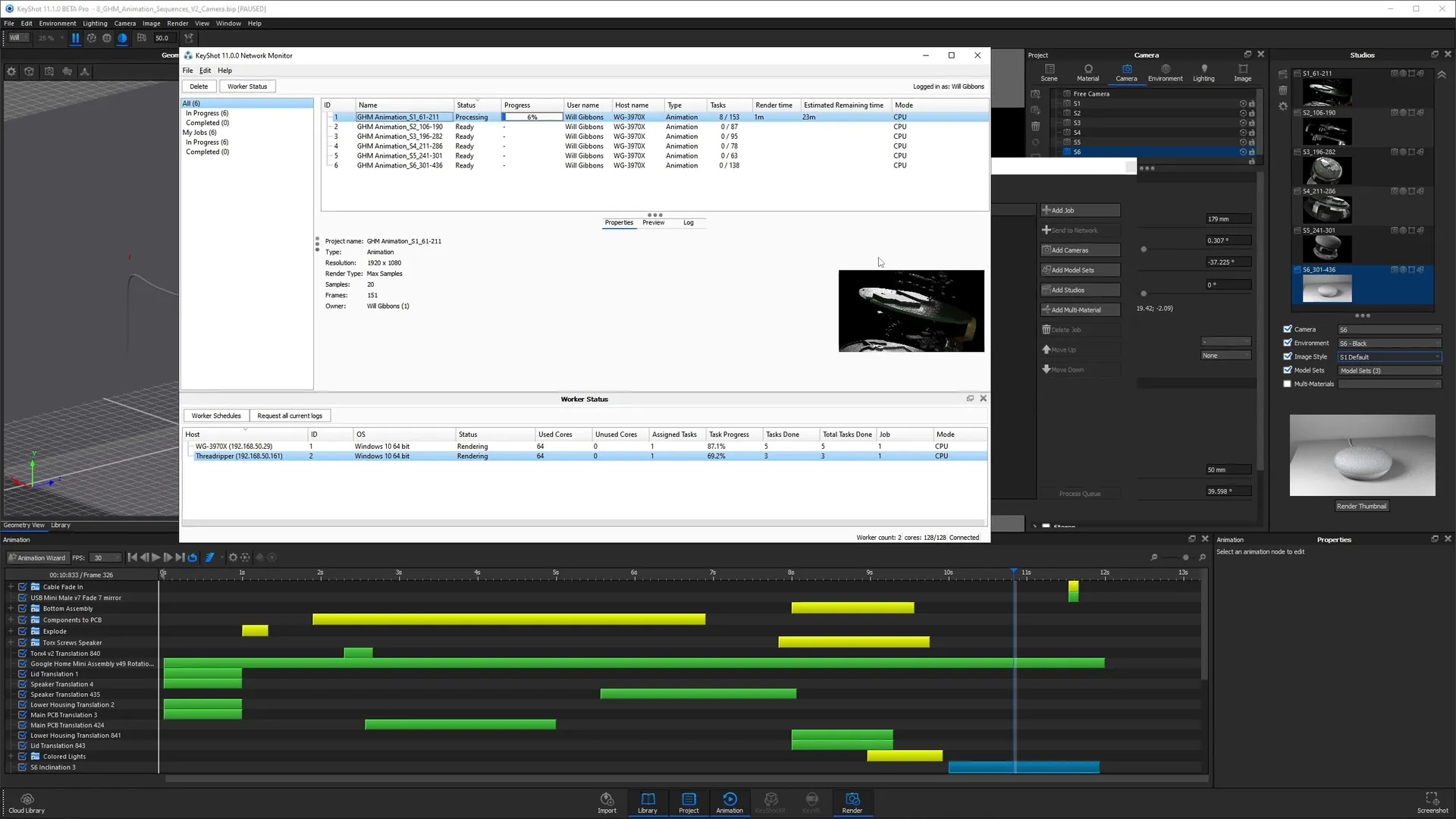Switch to Preview tab in Network Monitor
1456x819 pixels.
pos(653,223)
